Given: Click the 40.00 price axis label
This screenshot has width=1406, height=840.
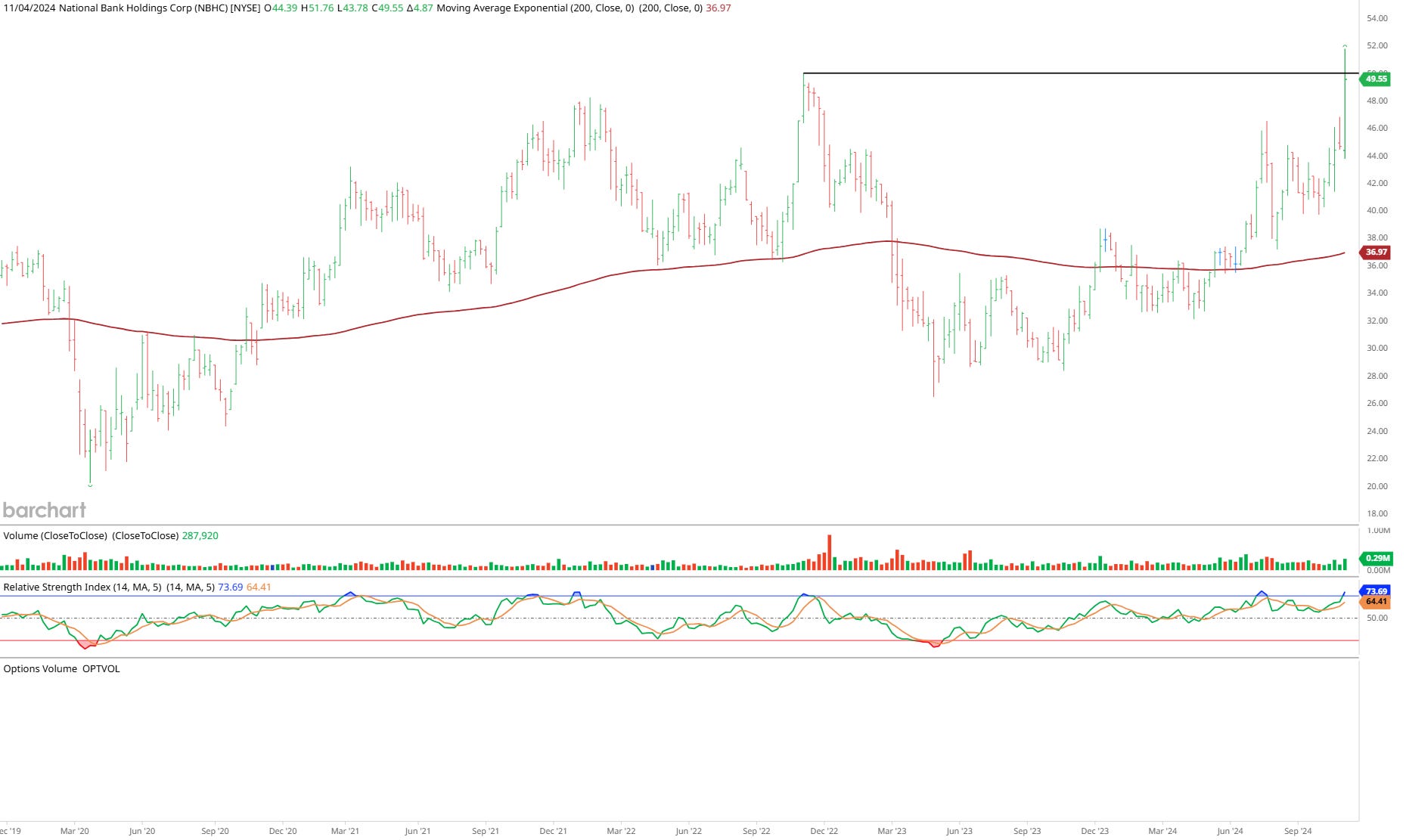Looking at the screenshot, I should click(1377, 210).
